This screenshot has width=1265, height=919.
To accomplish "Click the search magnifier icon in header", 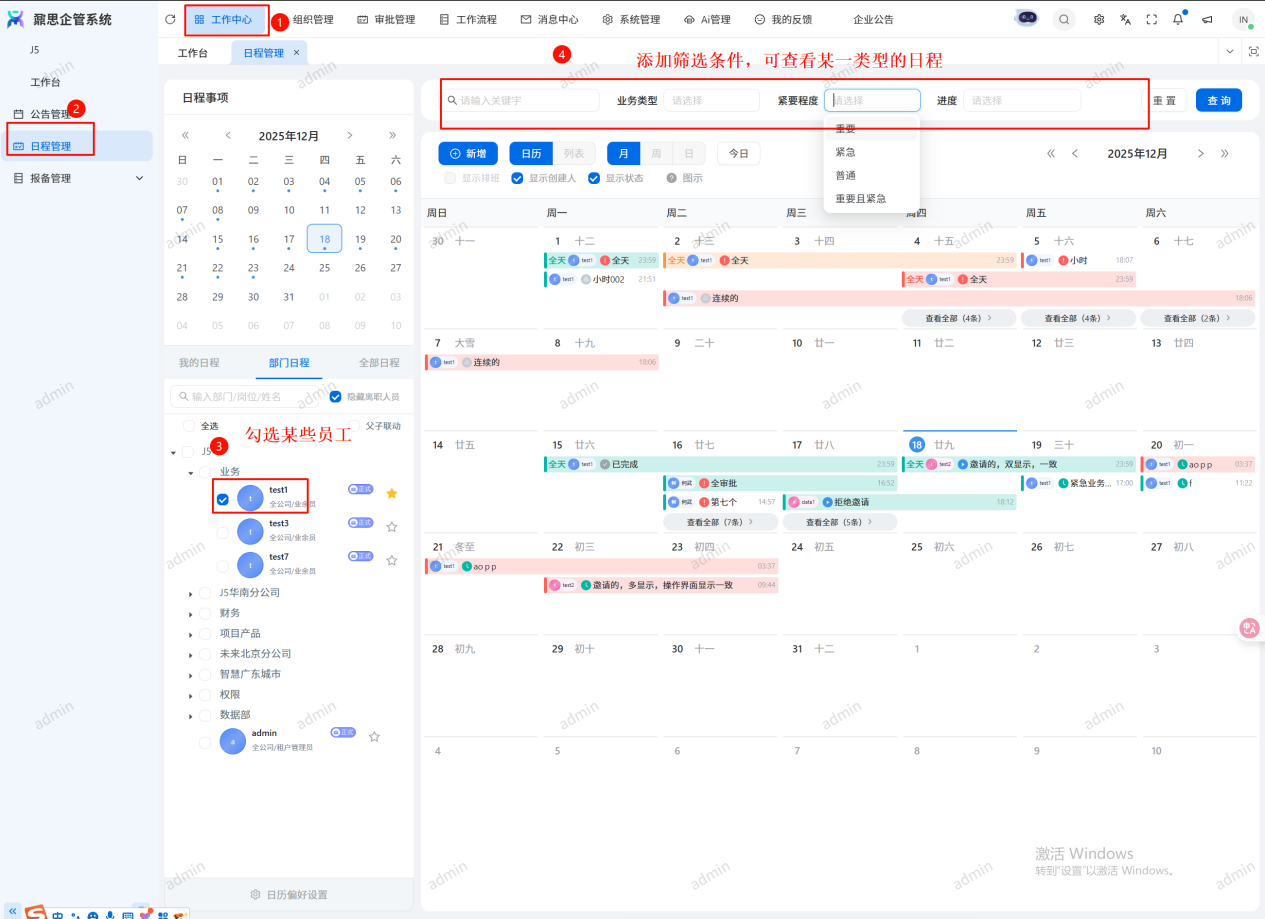I will pos(1064,19).
